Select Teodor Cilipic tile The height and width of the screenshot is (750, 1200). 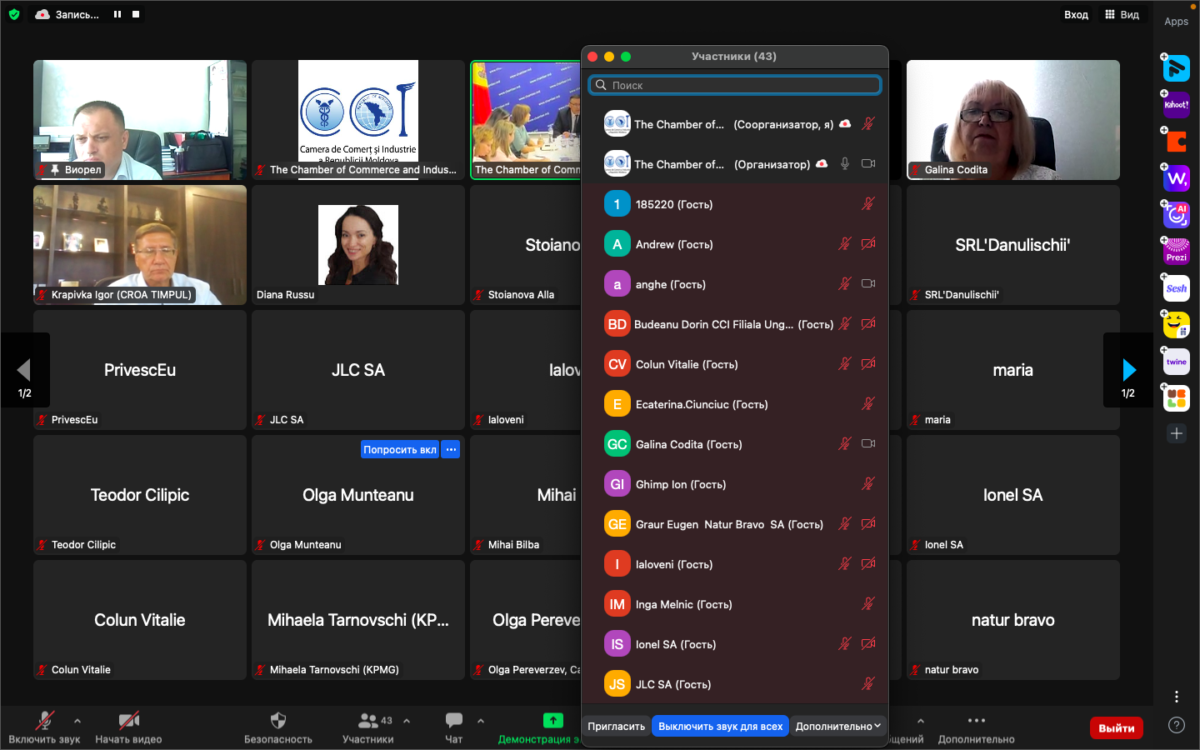pos(140,495)
